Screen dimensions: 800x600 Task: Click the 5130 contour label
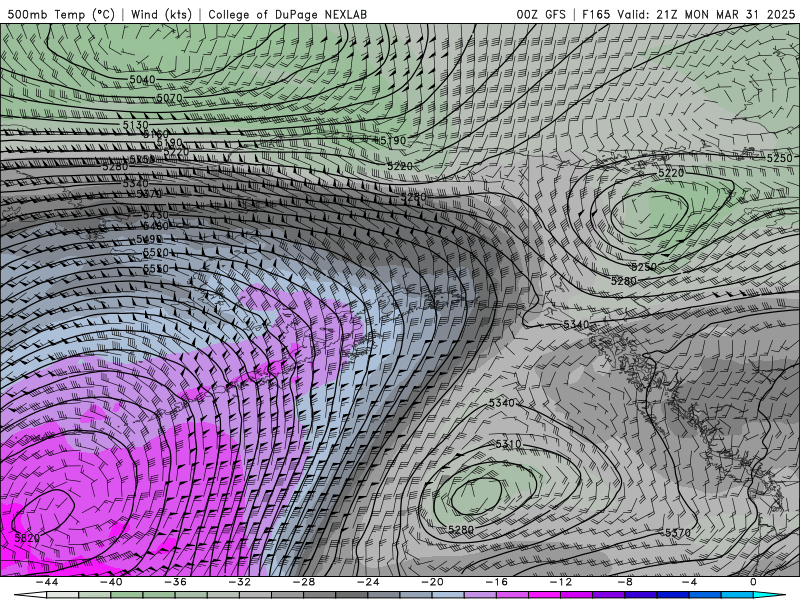pos(135,125)
